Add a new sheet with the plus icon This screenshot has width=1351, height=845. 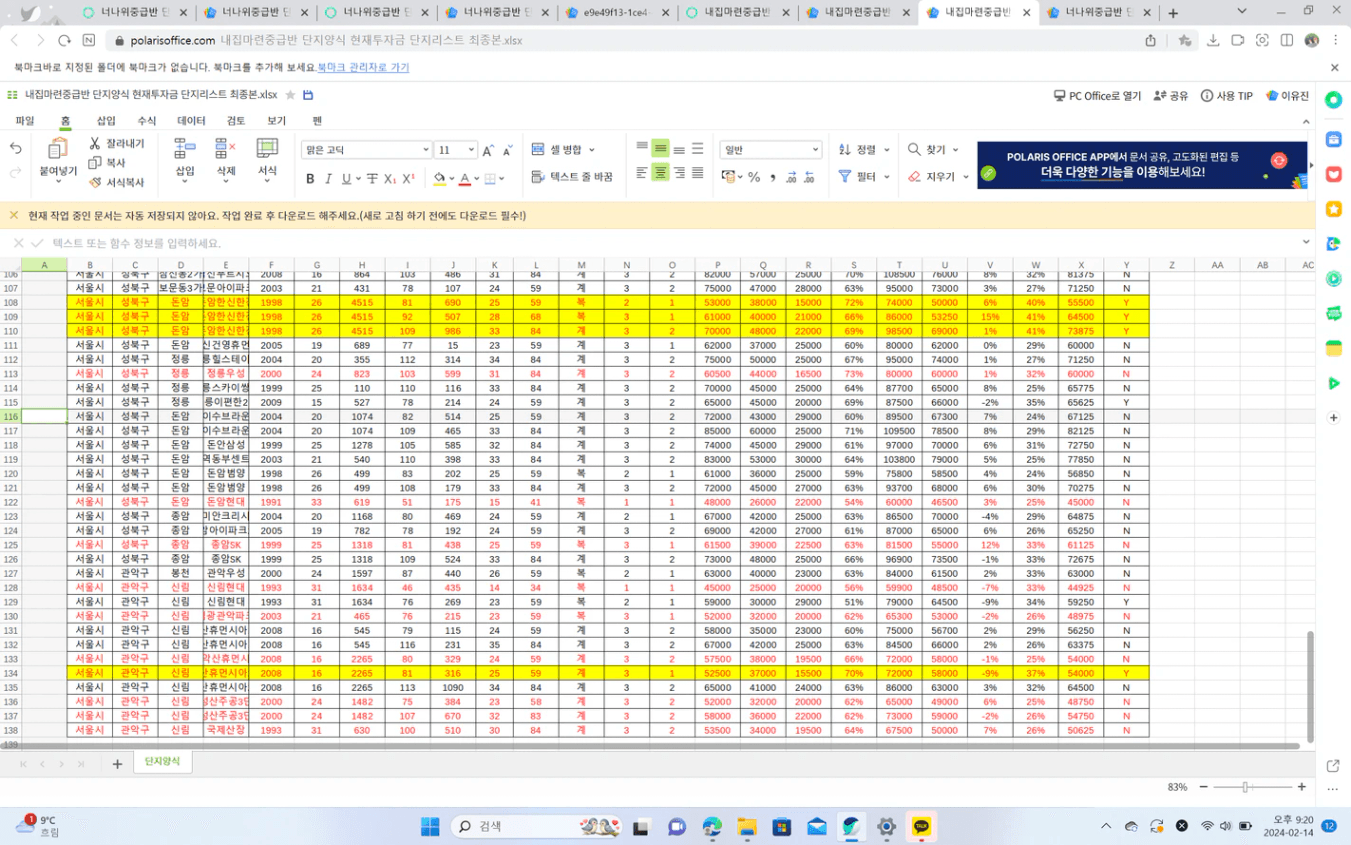coord(117,764)
